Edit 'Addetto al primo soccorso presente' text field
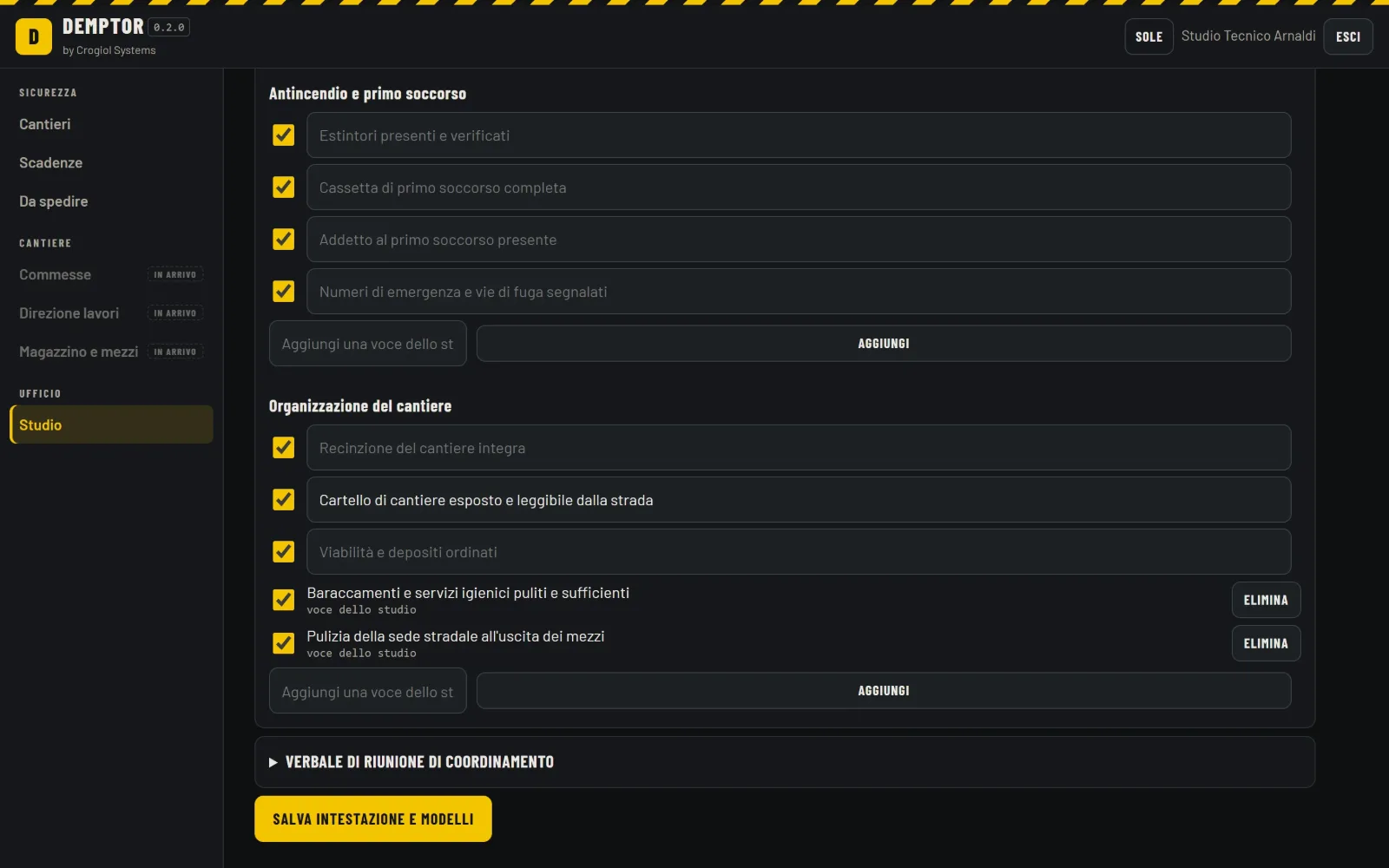1389x868 pixels. 799,240
